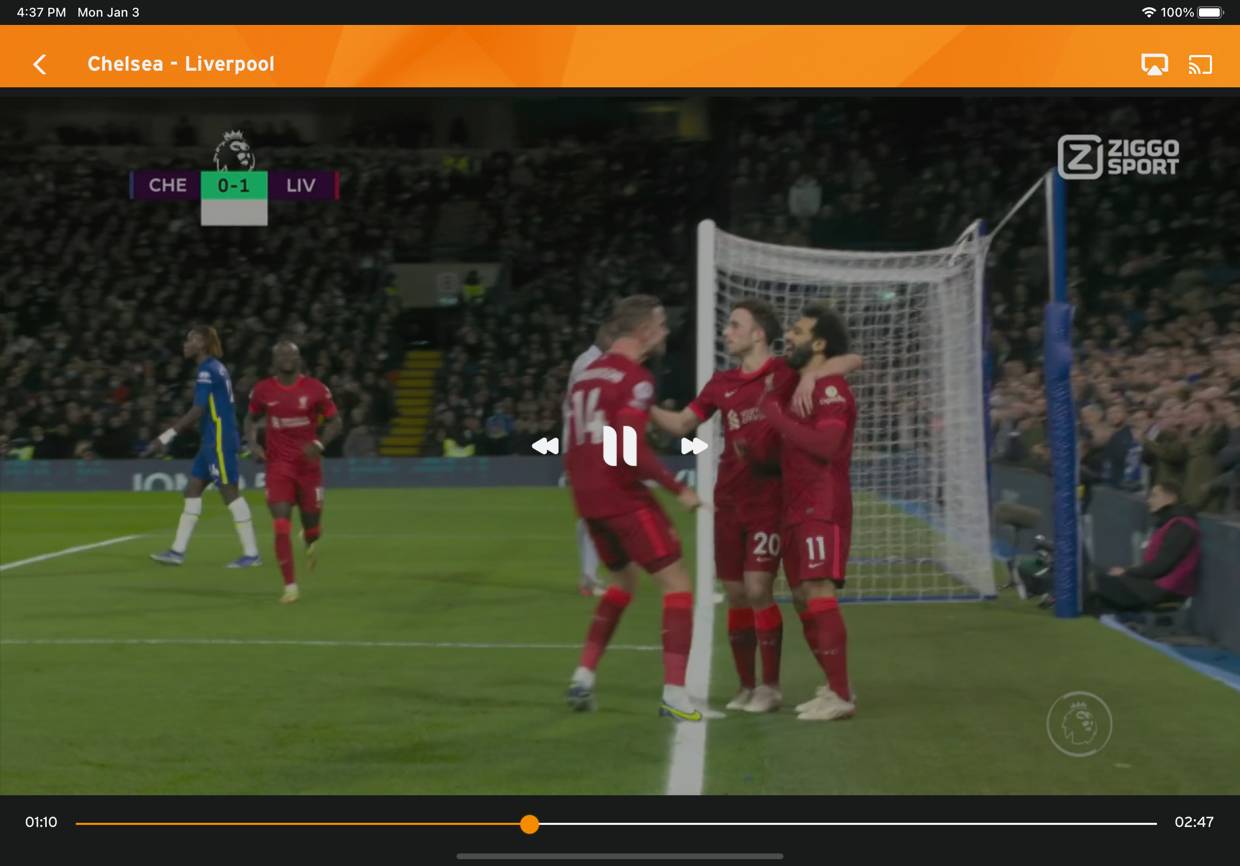Fast-forward the video with the double-arrow button
The height and width of the screenshot is (866, 1240).
(x=694, y=446)
